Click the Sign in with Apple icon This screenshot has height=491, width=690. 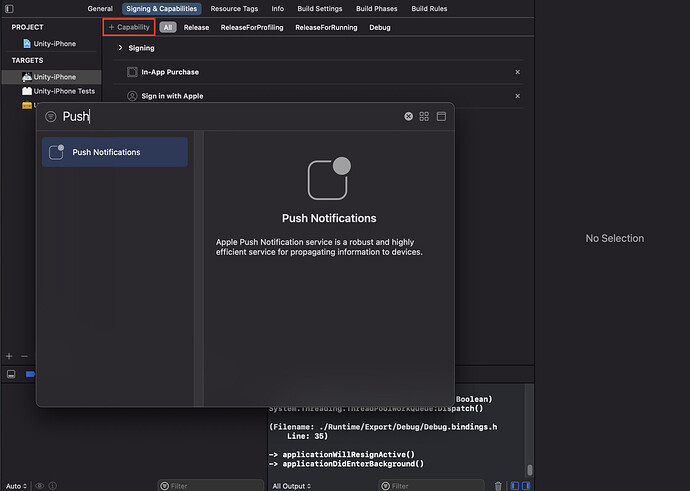click(132, 96)
